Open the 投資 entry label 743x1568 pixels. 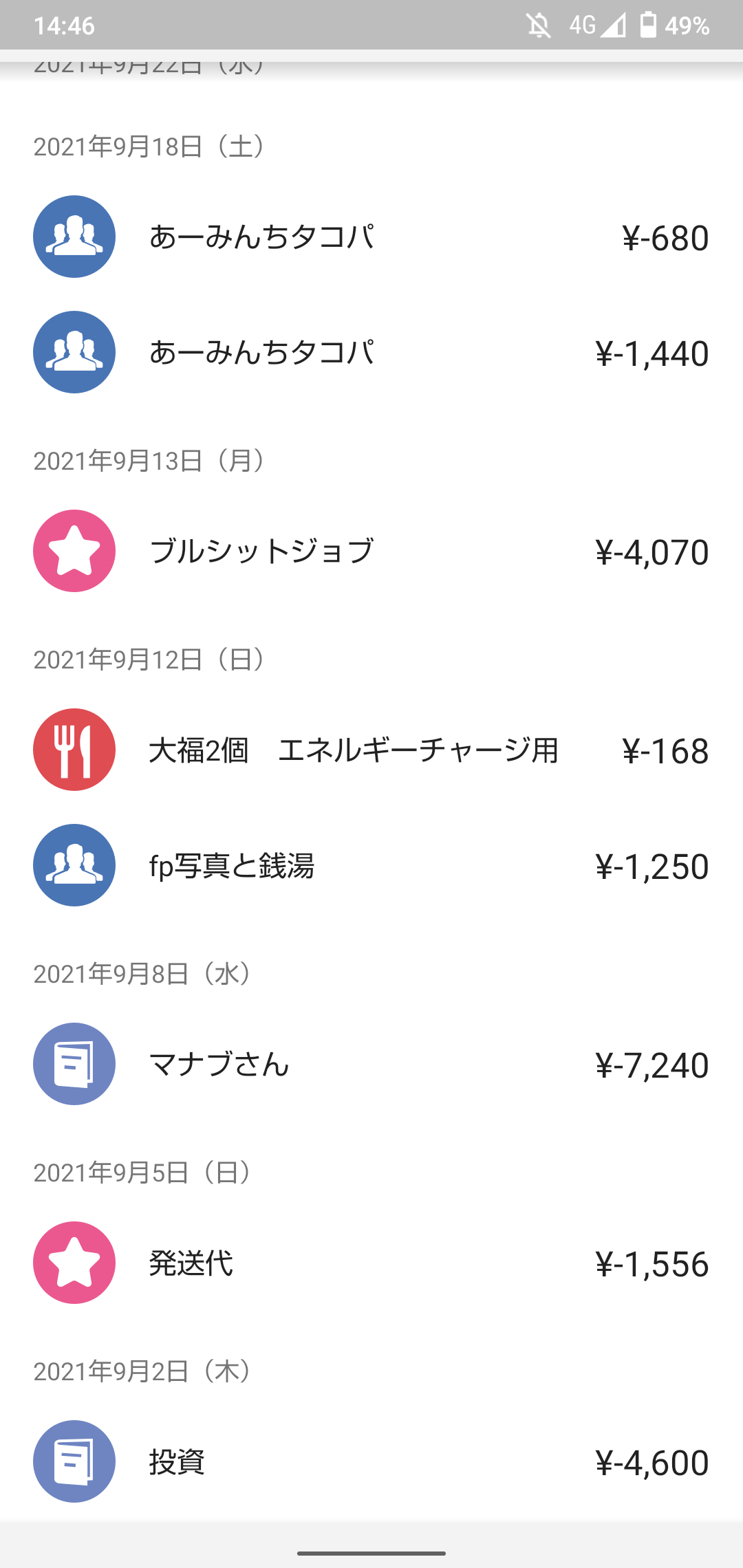(x=177, y=1462)
